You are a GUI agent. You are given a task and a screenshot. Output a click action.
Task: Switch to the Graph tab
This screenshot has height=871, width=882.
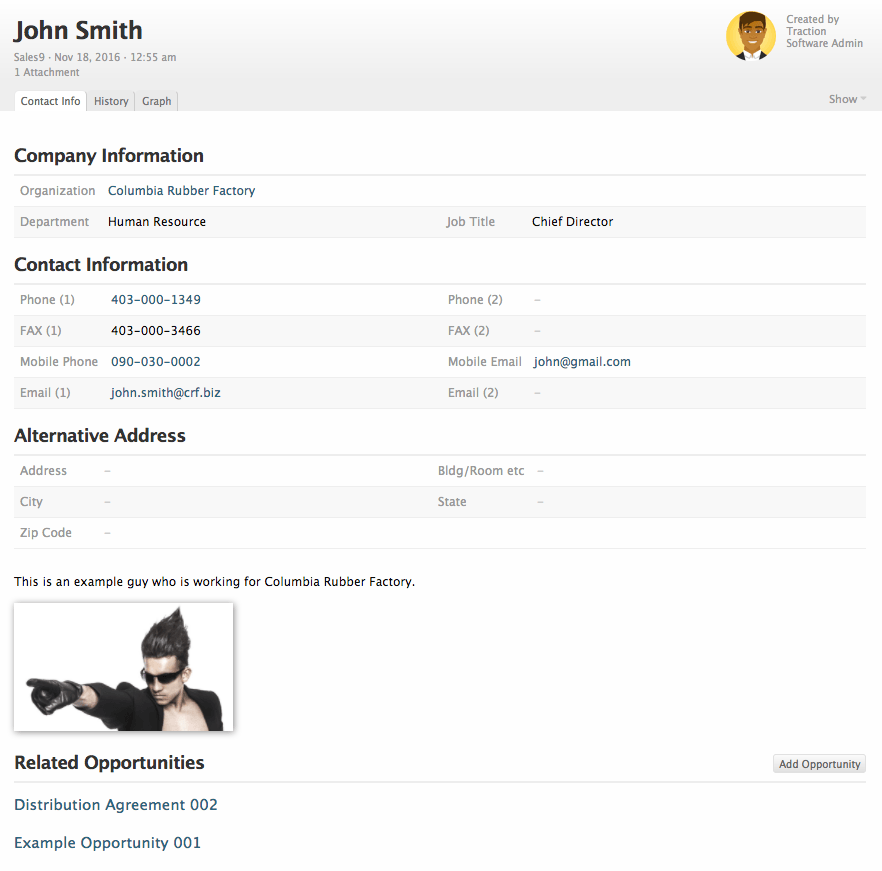coord(156,101)
